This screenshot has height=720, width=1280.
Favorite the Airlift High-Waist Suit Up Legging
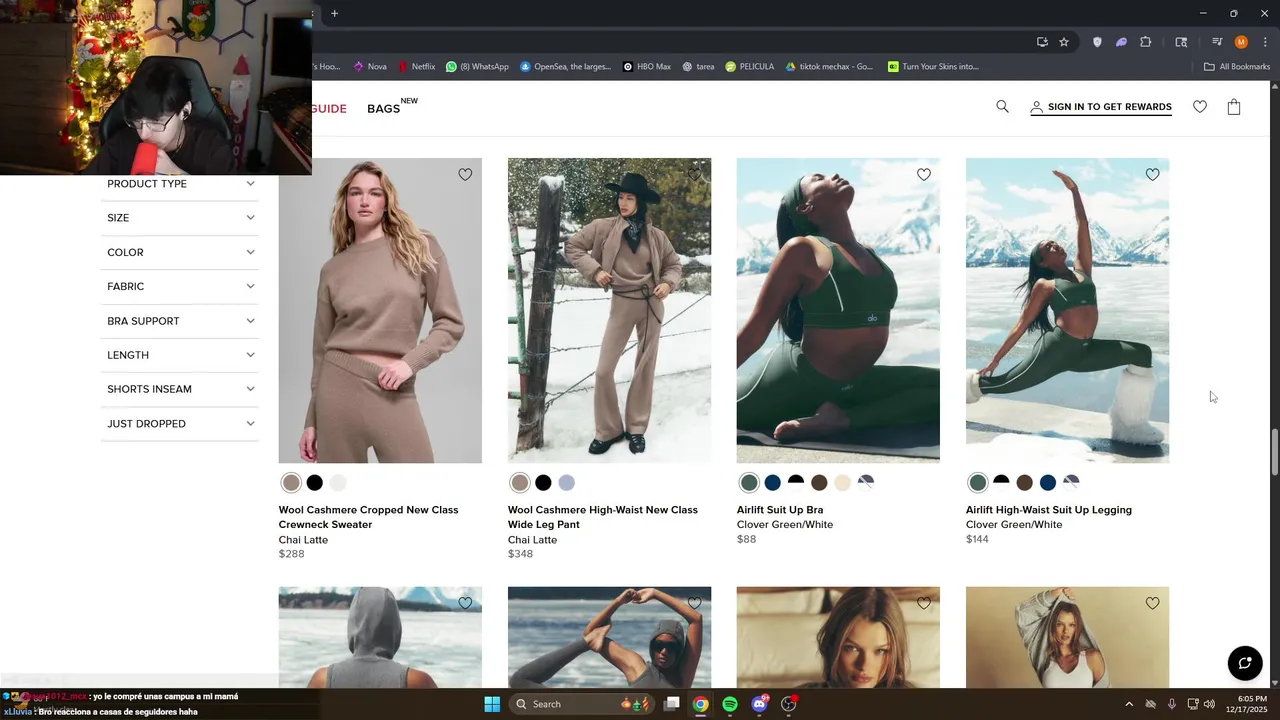[x=1153, y=174]
